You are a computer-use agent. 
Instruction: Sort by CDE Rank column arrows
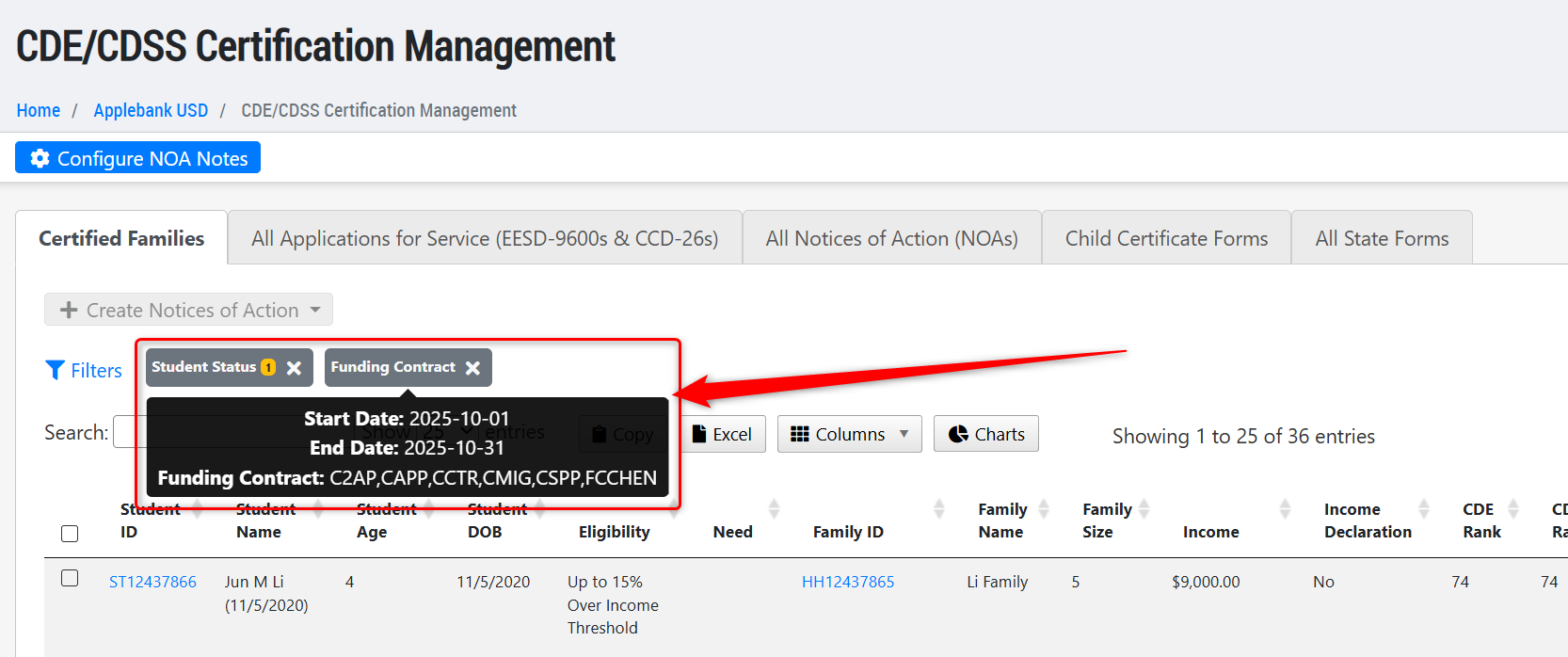(x=1513, y=509)
